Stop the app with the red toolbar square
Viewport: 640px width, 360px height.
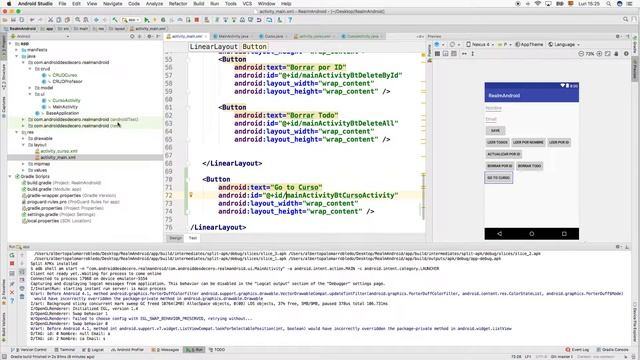tap(197, 20)
